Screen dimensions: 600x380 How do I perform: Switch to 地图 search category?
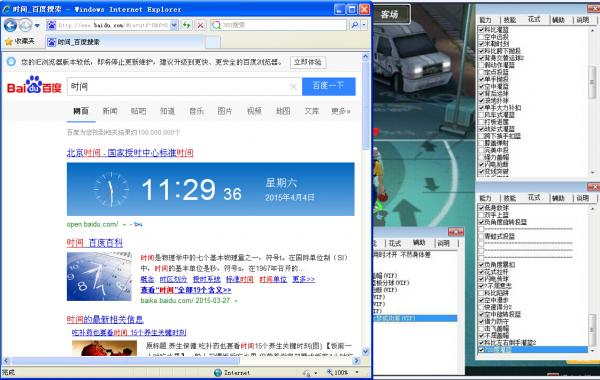[x=283, y=111]
